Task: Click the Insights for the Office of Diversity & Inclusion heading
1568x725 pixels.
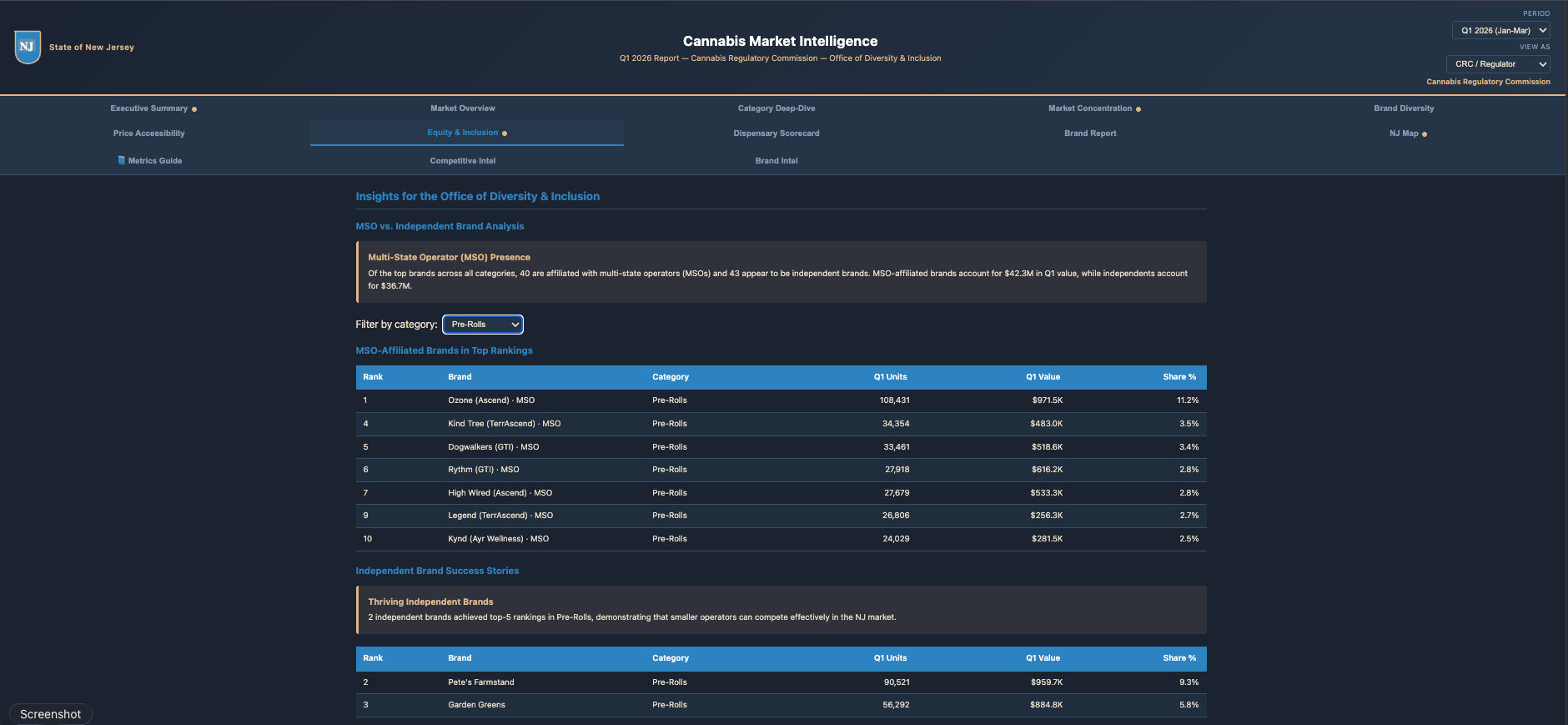Action: click(x=478, y=196)
